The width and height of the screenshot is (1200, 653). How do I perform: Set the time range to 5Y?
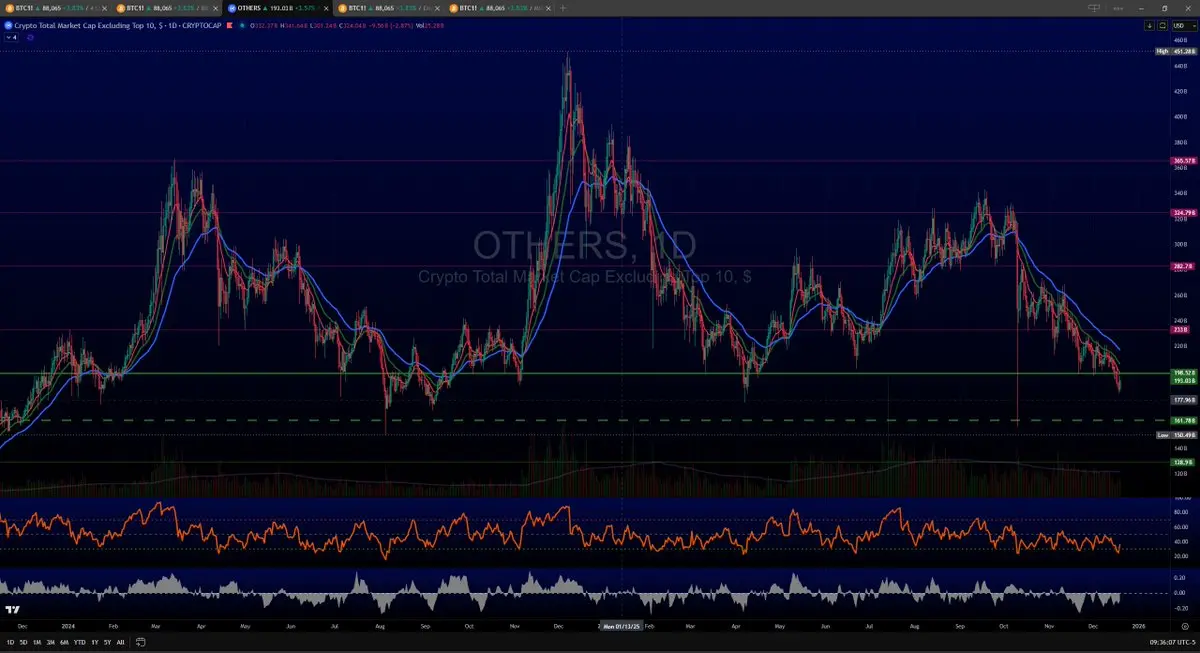[x=108, y=642]
